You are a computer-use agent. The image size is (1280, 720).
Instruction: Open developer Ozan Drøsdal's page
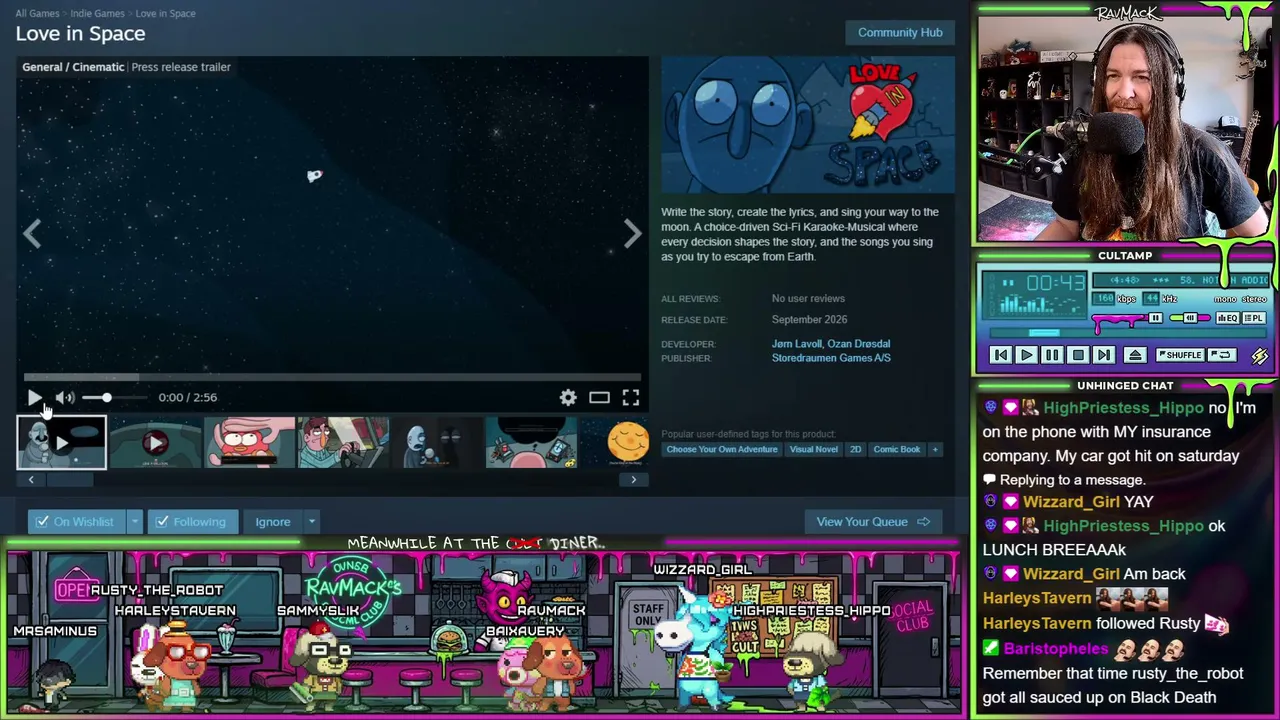coord(858,344)
